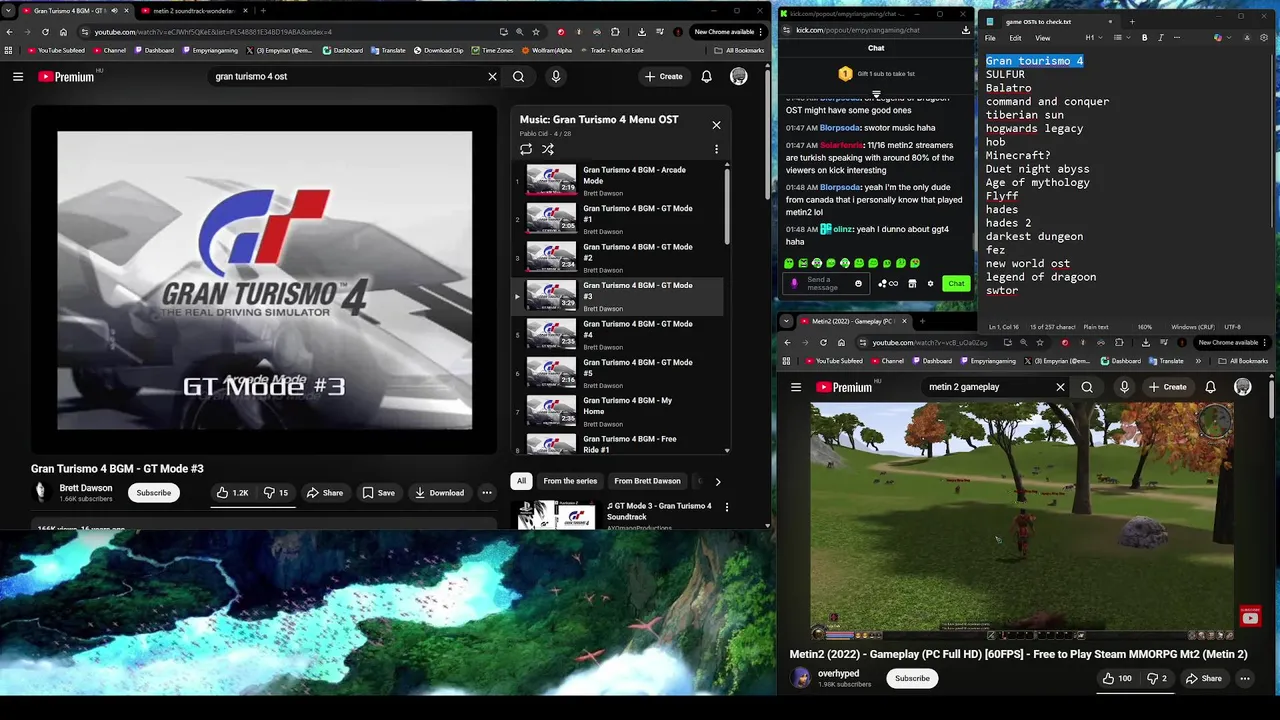This screenshot has height=720, width=1280.
Task: Dislike the Metin2 gameplay video (2)
Action: [1157, 678]
